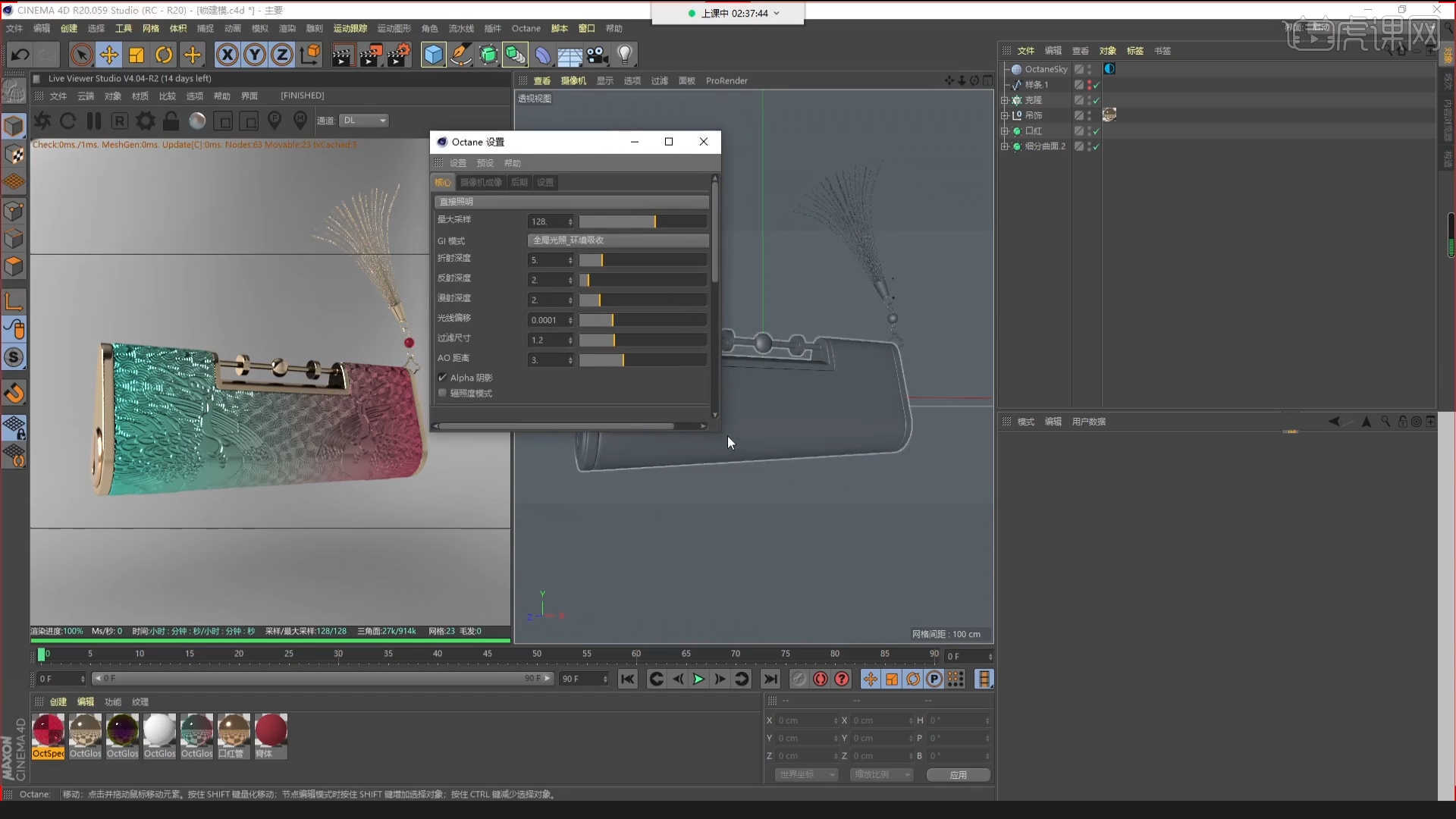Go to the end of animation
Viewport: 1456px width, 819px height.
point(770,679)
